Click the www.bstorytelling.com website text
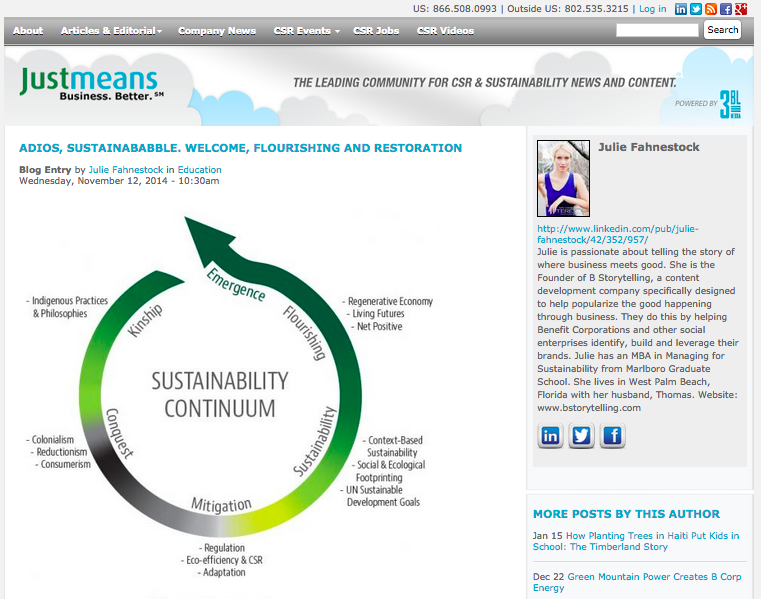The height and width of the screenshot is (599, 761). click(x=589, y=408)
